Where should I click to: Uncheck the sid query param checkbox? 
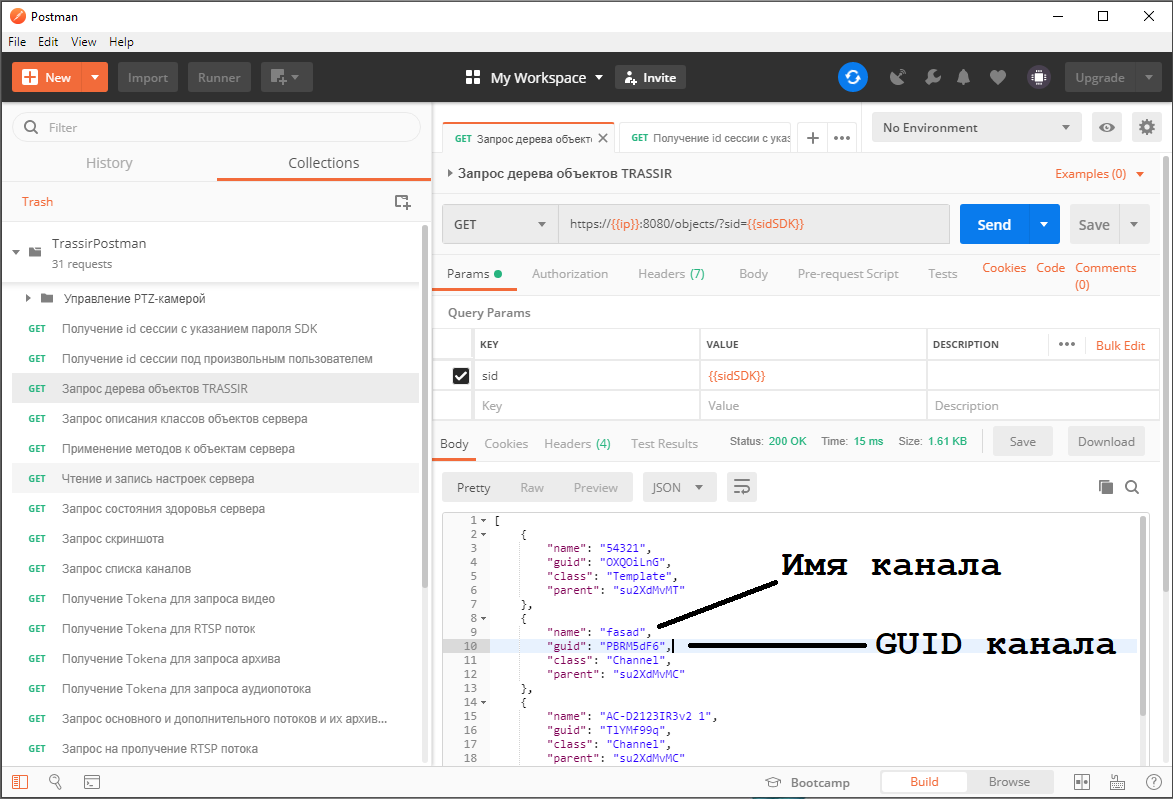[461, 376]
